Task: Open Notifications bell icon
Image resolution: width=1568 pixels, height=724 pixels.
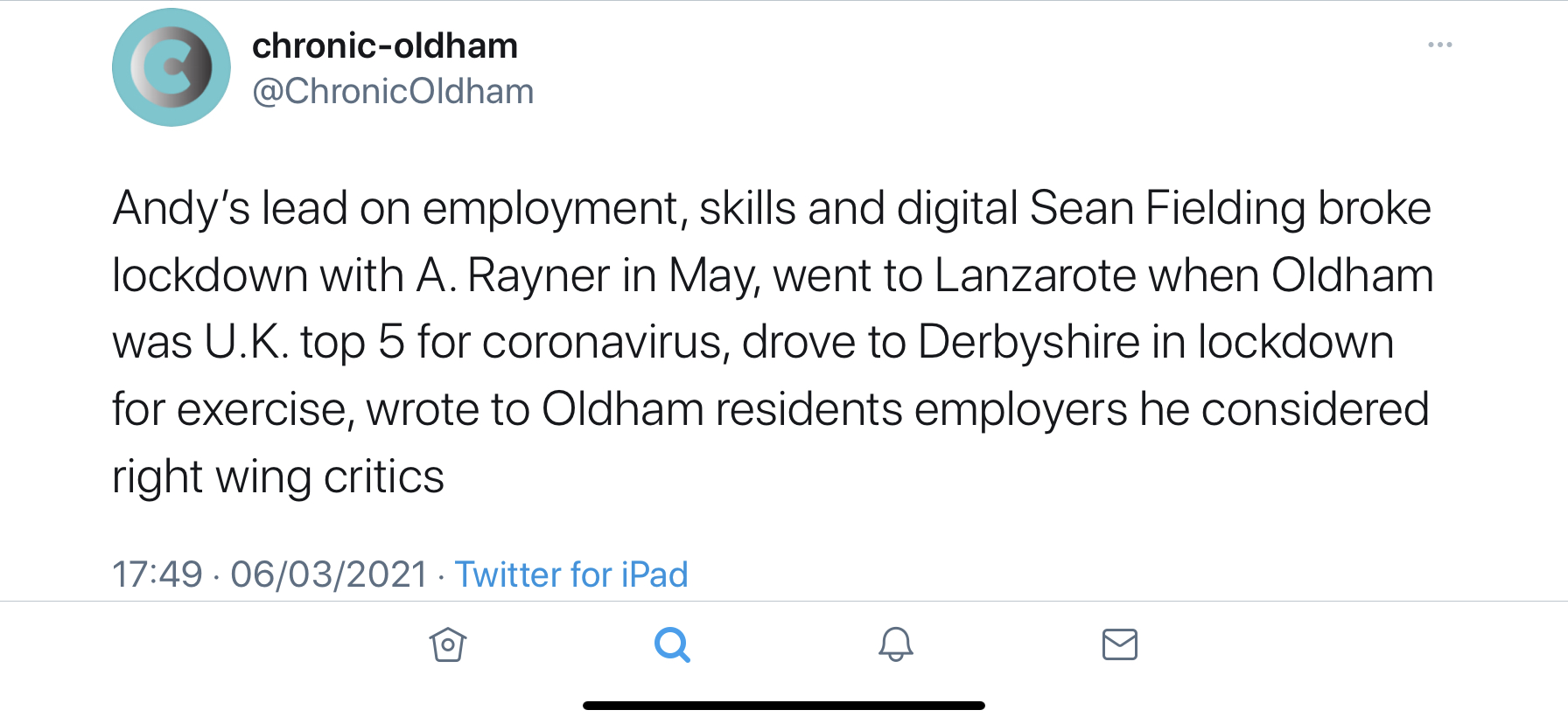Action: click(895, 645)
